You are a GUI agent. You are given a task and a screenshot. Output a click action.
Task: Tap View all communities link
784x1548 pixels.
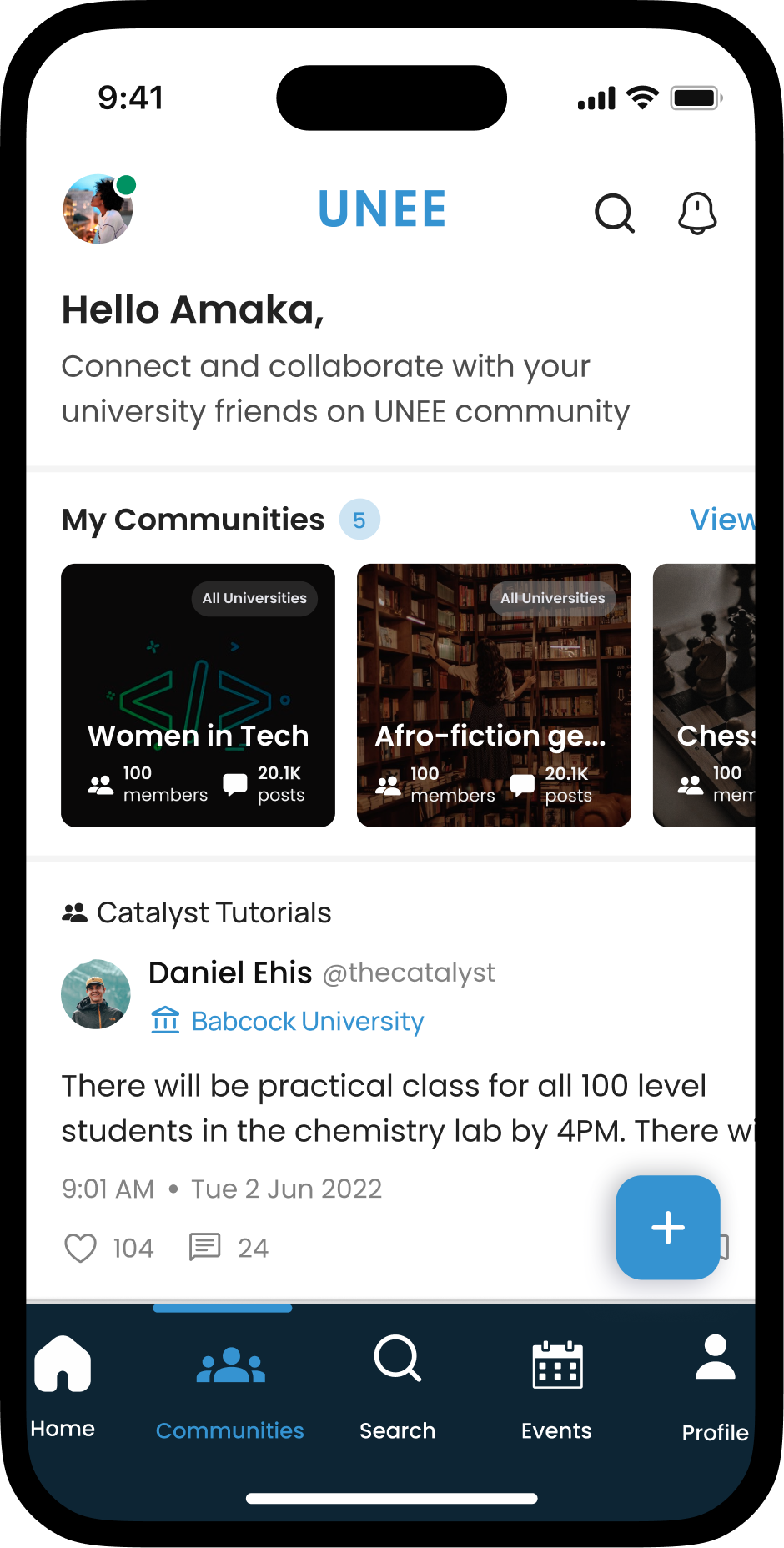(x=721, y=520)
